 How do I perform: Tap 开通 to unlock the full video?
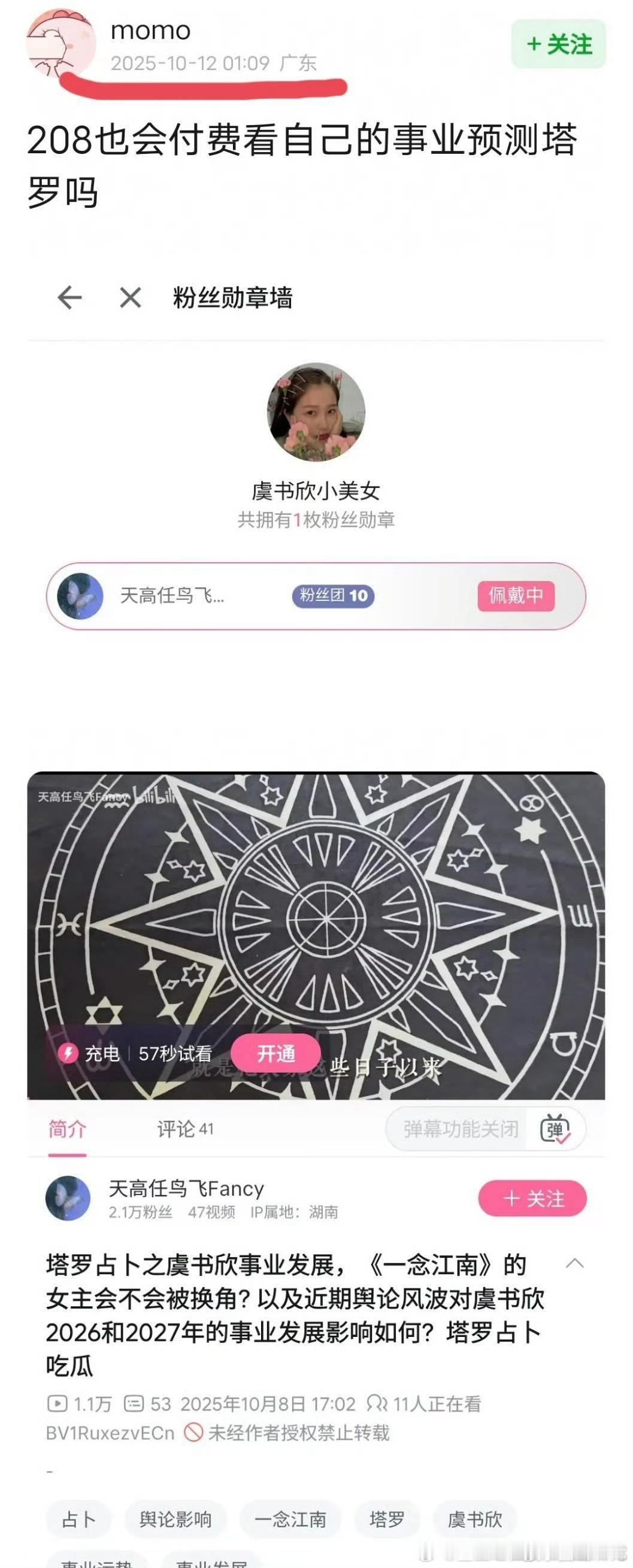pyautogui.click(x=275, y=1053)
